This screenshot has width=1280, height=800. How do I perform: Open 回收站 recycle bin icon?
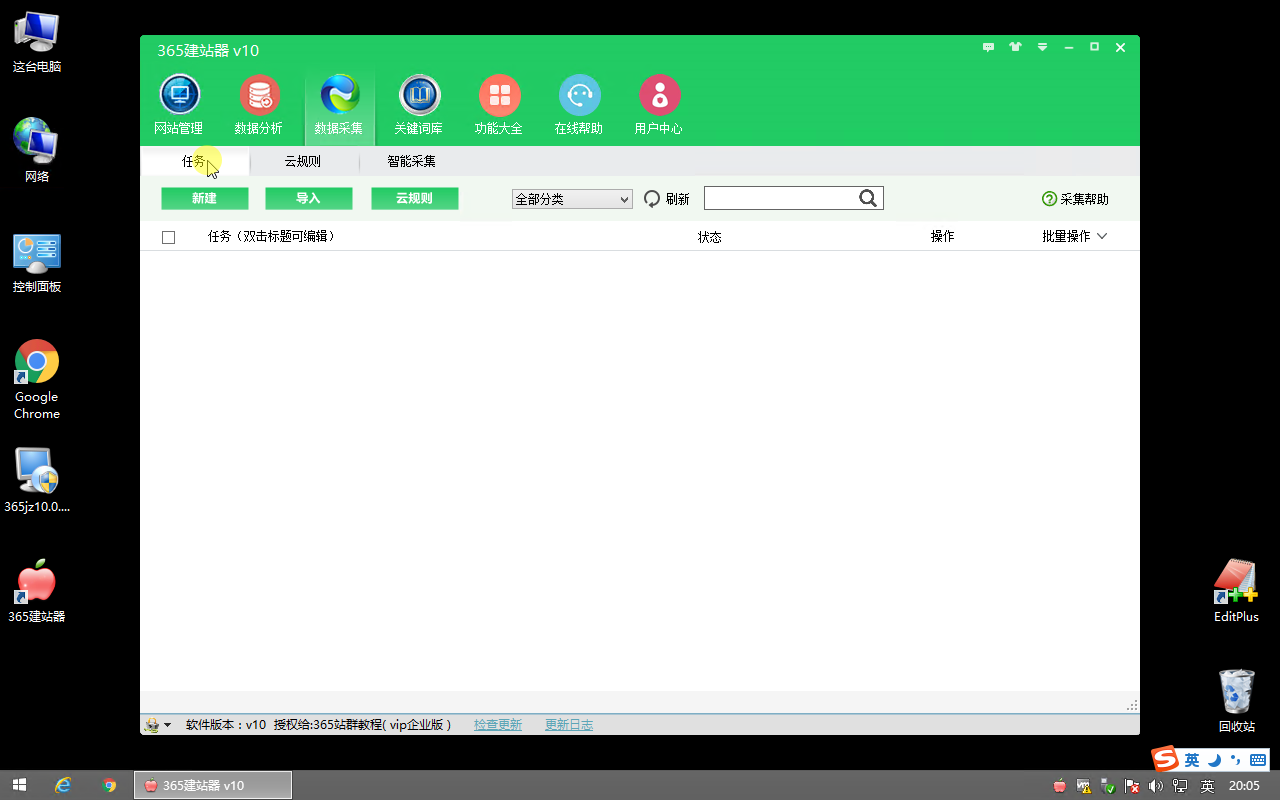[1236, 692]
